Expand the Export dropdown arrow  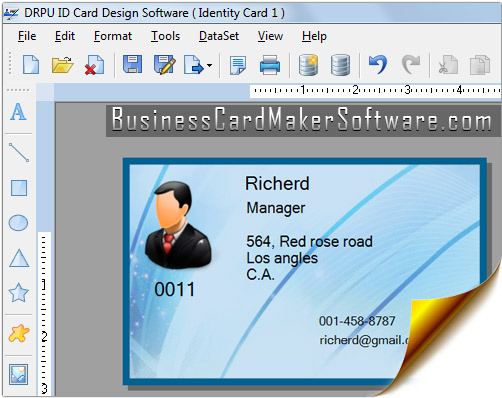pyautogui.click(x=209, y=65)
